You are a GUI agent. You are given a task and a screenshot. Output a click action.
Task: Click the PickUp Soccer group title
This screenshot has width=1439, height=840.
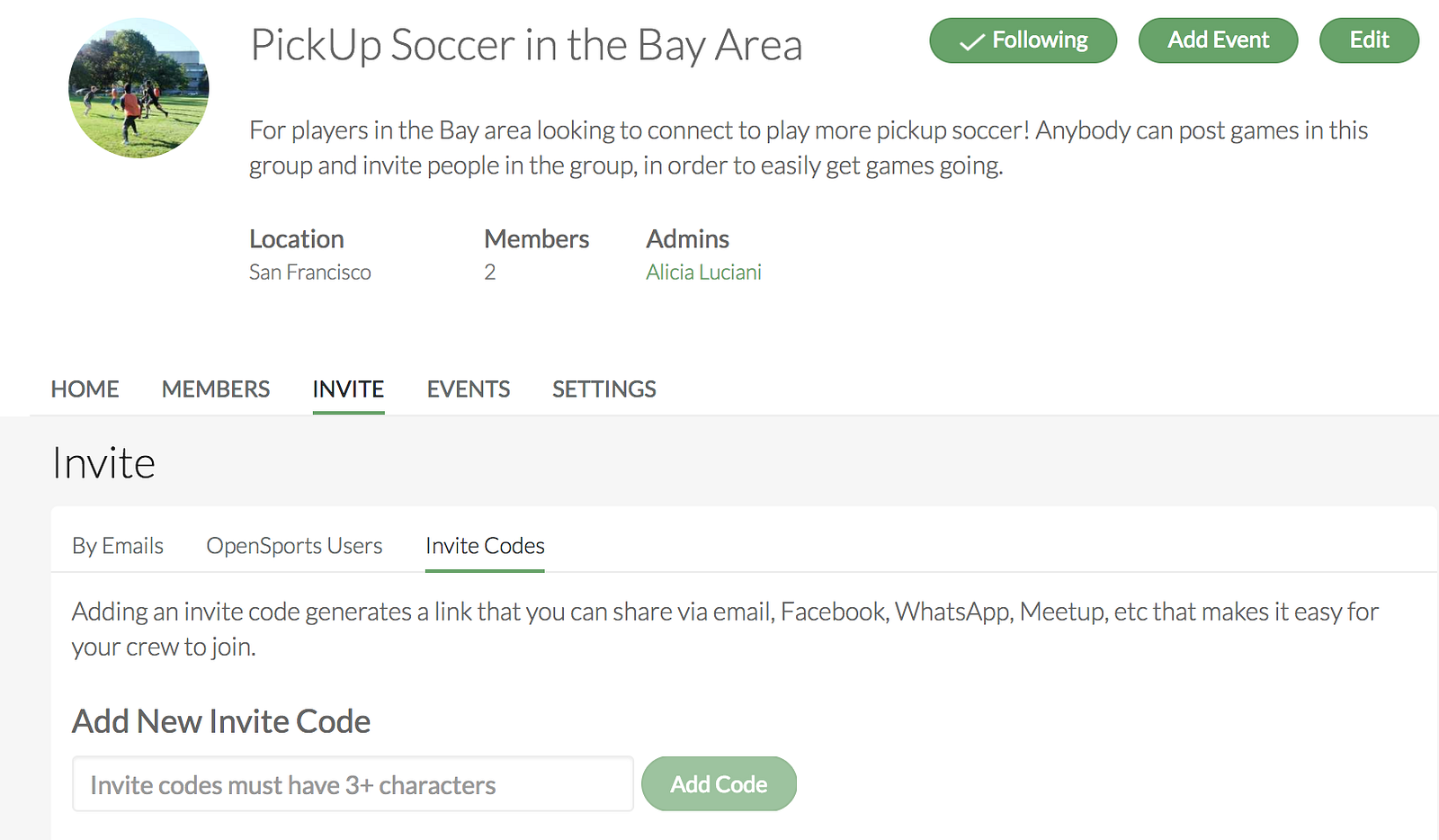526,45
